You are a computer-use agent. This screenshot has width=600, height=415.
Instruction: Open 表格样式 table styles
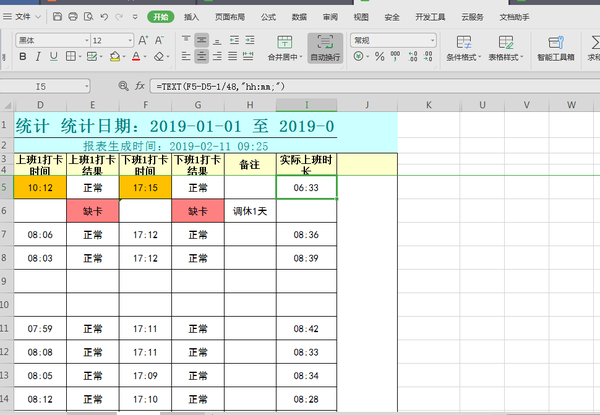pos(505,48)
